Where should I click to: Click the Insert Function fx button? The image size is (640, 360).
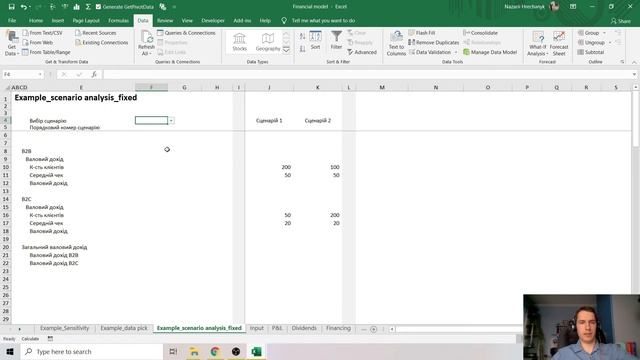point(94,74)
